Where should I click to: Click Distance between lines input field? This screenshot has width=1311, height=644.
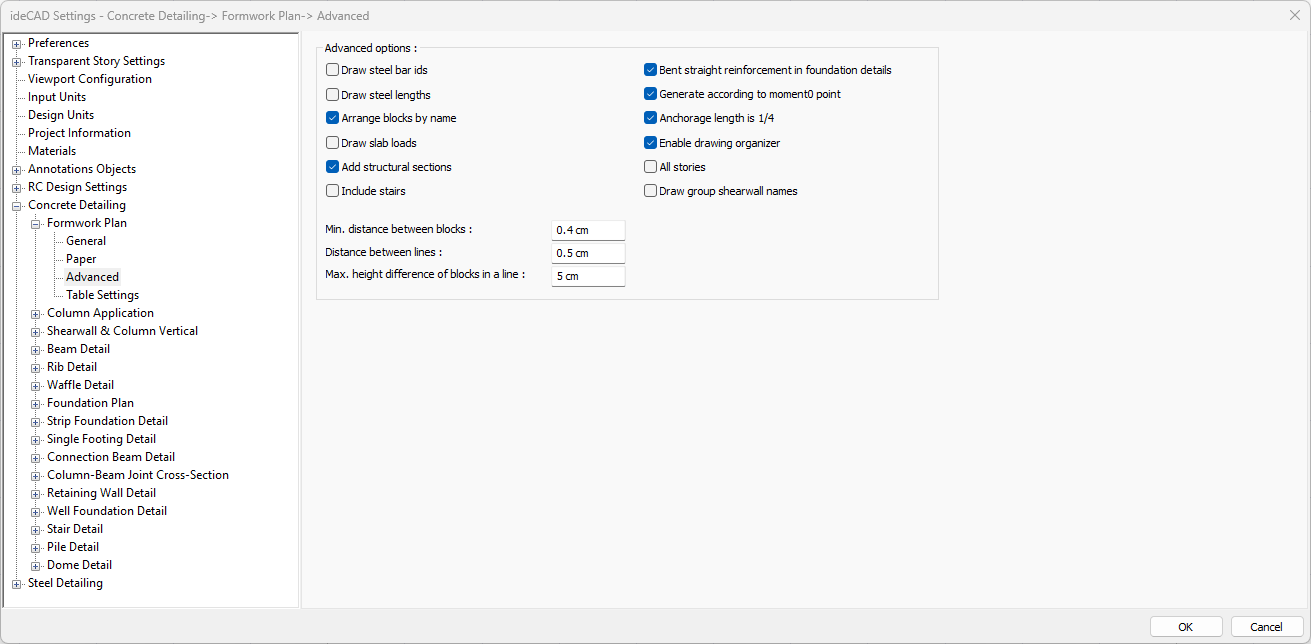[588, 253]
